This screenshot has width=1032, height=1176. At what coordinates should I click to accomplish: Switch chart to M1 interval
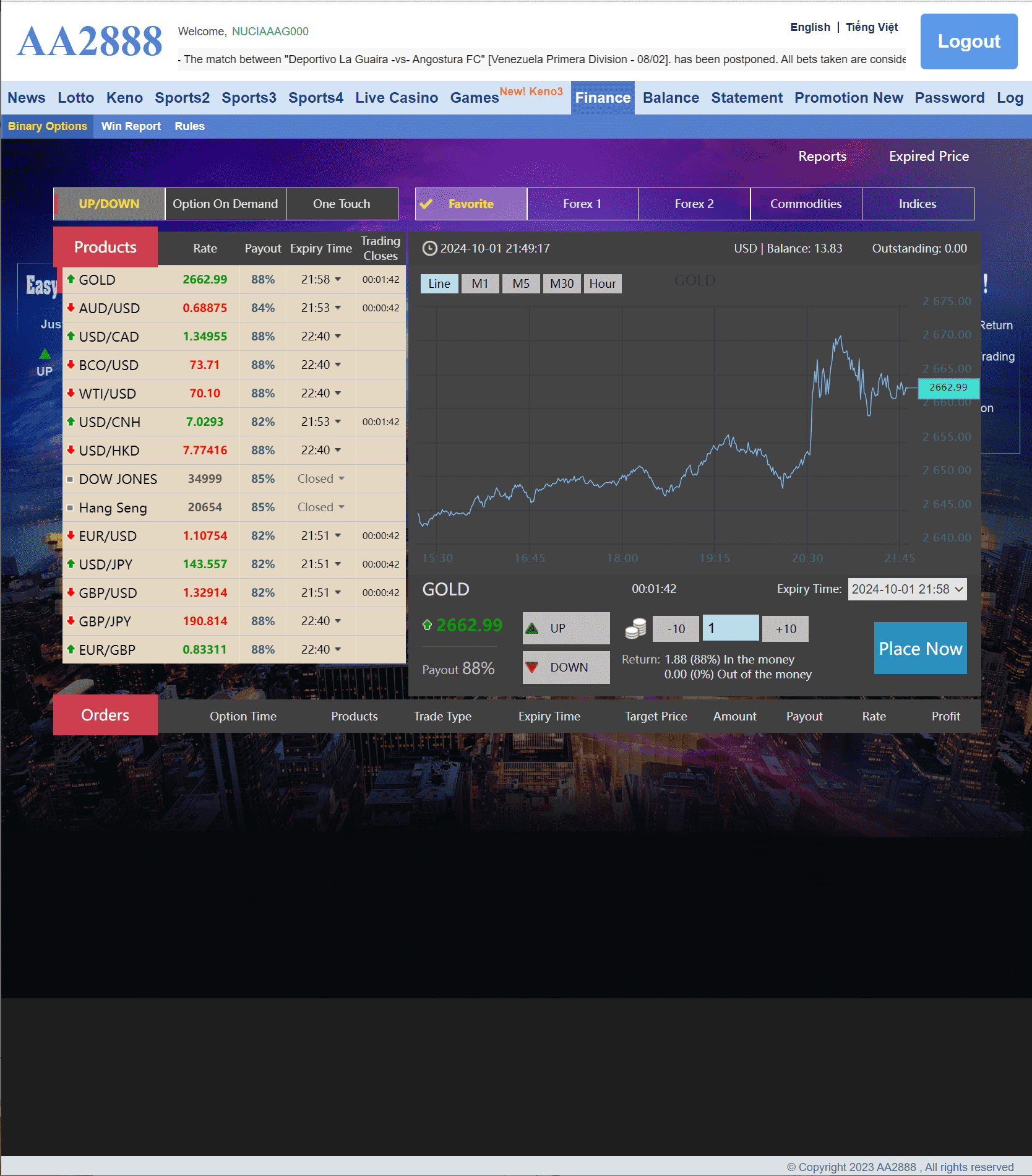click(480, 283)
